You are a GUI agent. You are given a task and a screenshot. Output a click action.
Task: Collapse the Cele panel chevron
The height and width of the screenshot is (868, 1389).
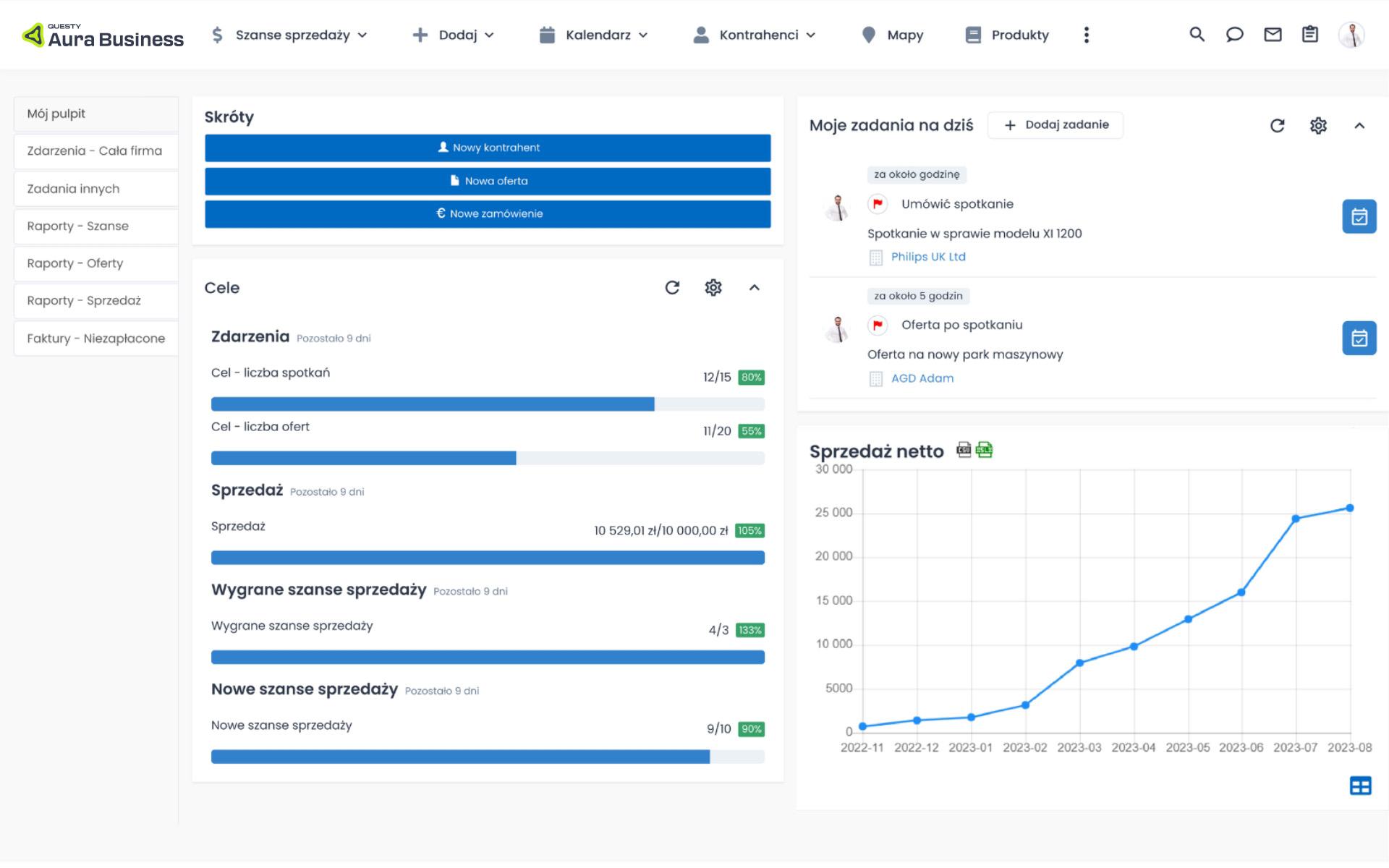pyautogui.click(x=754, y=288)
